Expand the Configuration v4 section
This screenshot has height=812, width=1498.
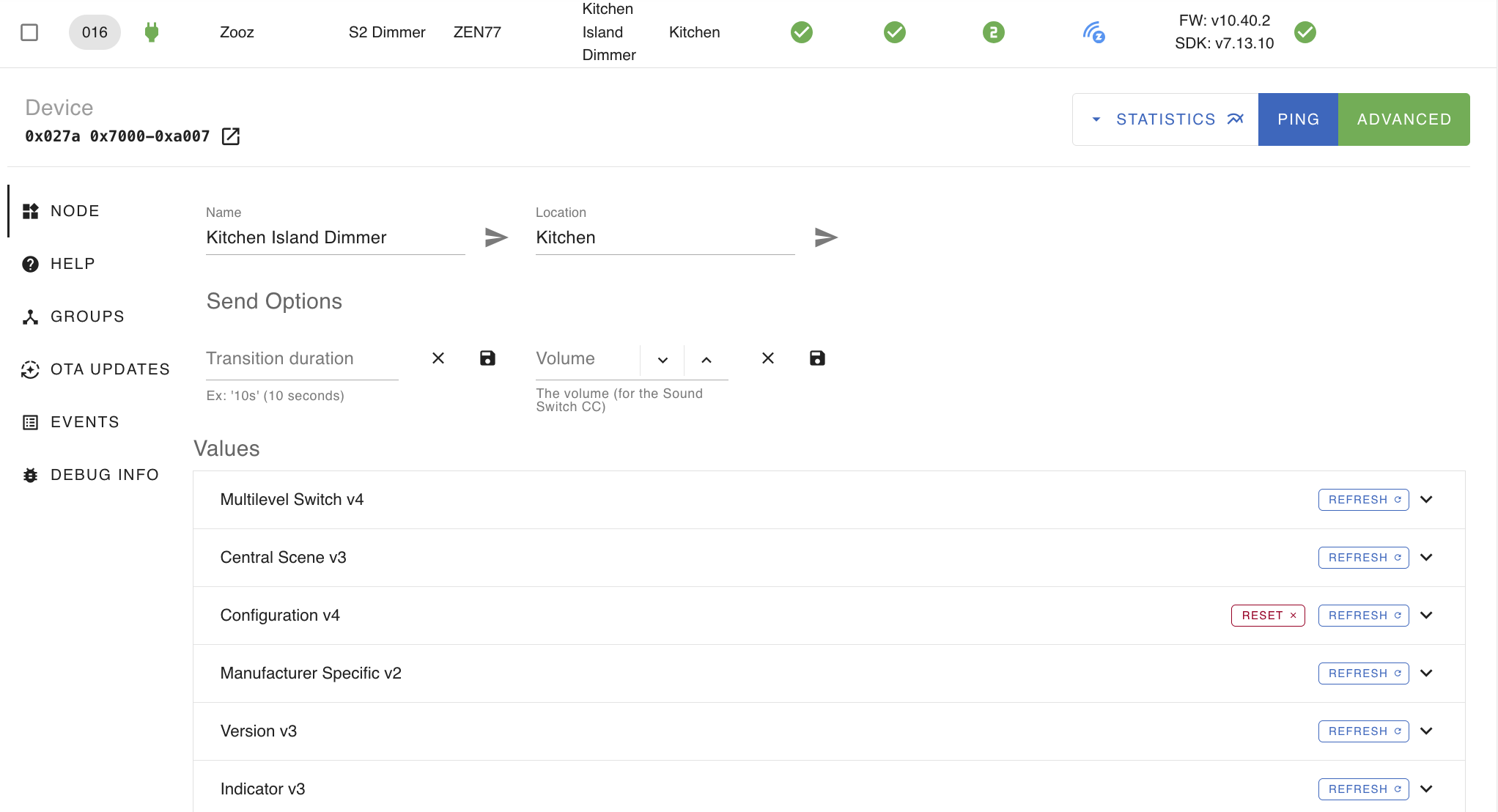[x=1426, y=616]
